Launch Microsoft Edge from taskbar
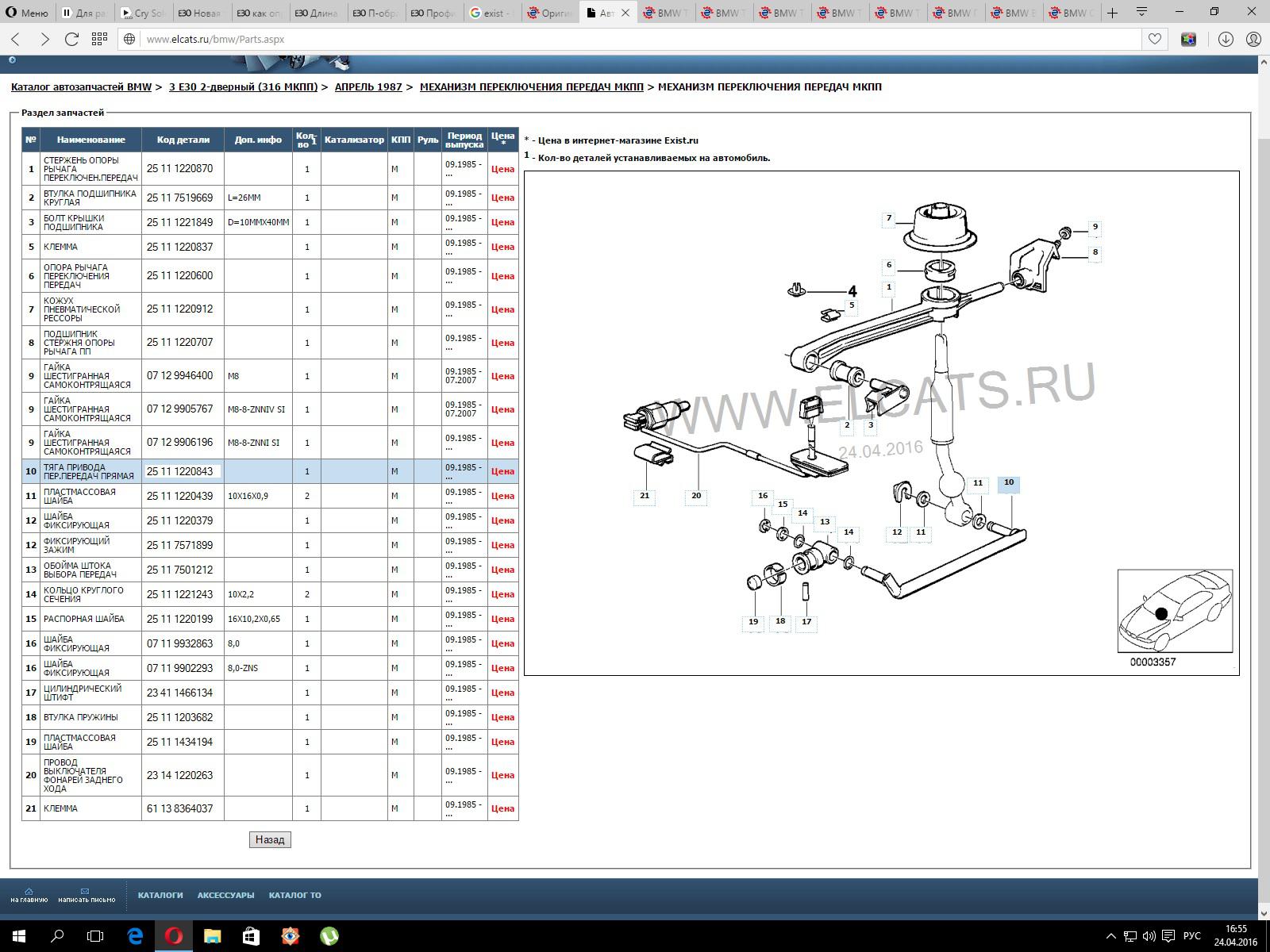Screen dimensions: 1270x952 135,936
